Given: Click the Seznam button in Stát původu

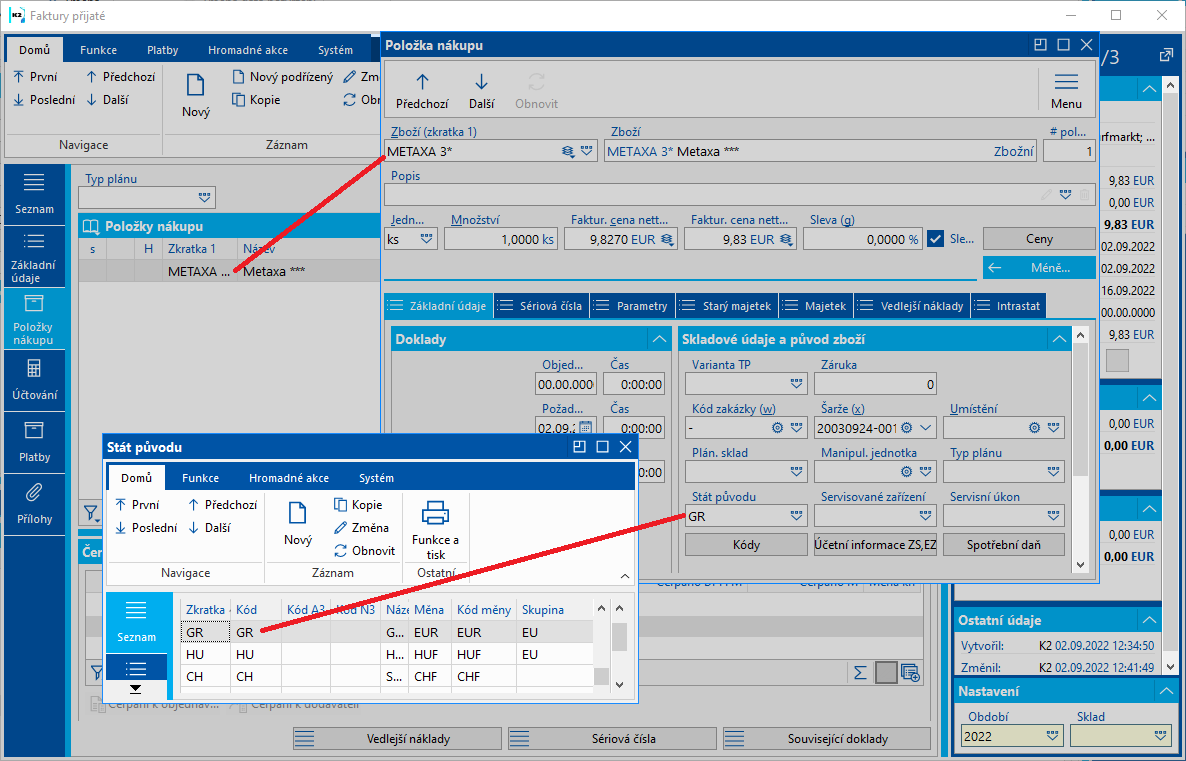Looking at the screenshot, I should click(136, 622).
